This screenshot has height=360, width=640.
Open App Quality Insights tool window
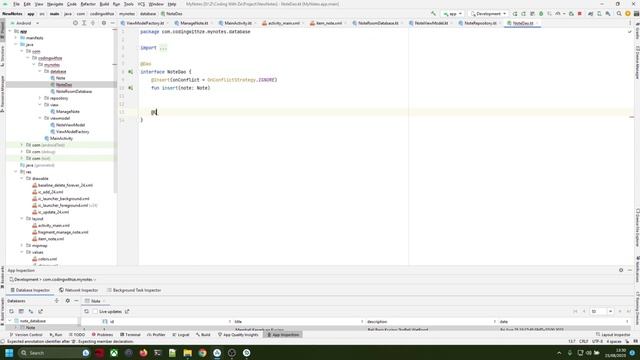tap(238, 335)
